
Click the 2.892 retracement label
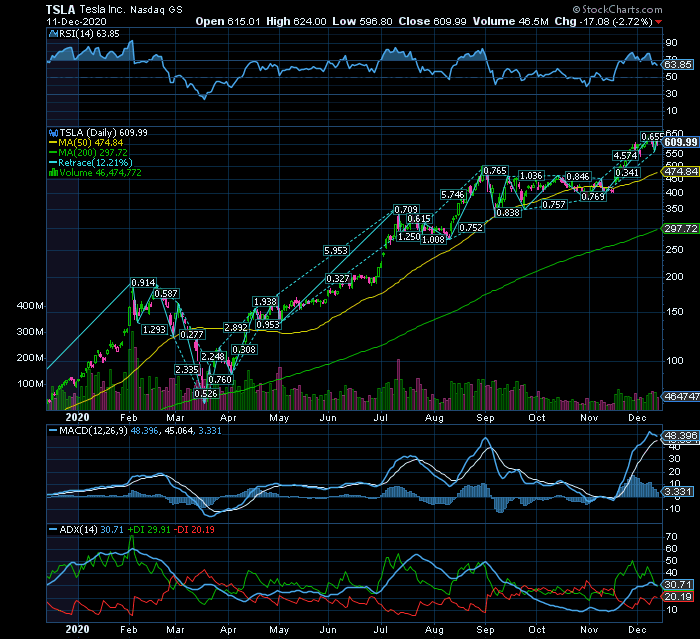coord(236,327)
